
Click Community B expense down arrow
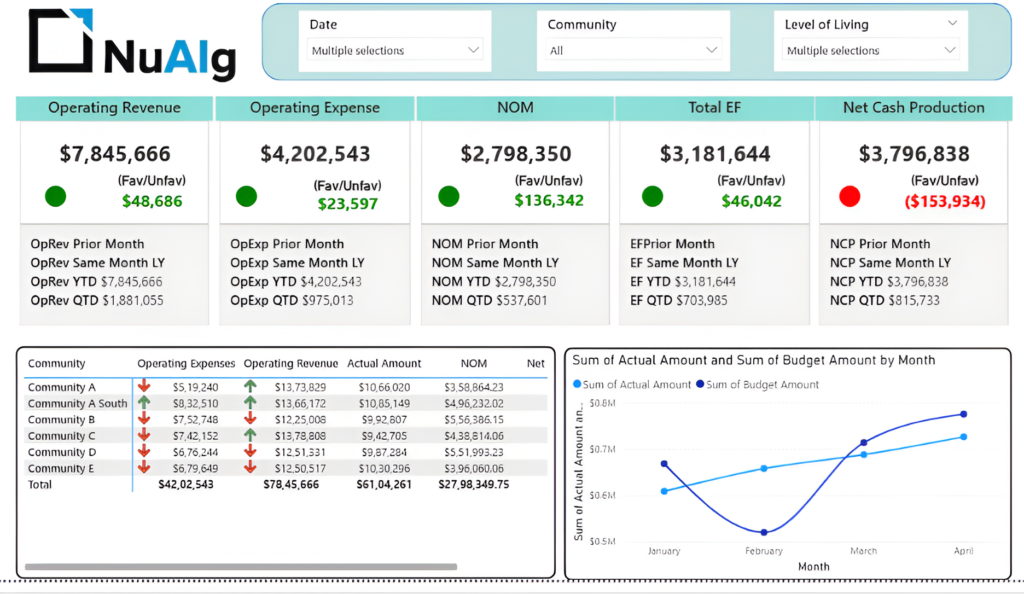144,419
